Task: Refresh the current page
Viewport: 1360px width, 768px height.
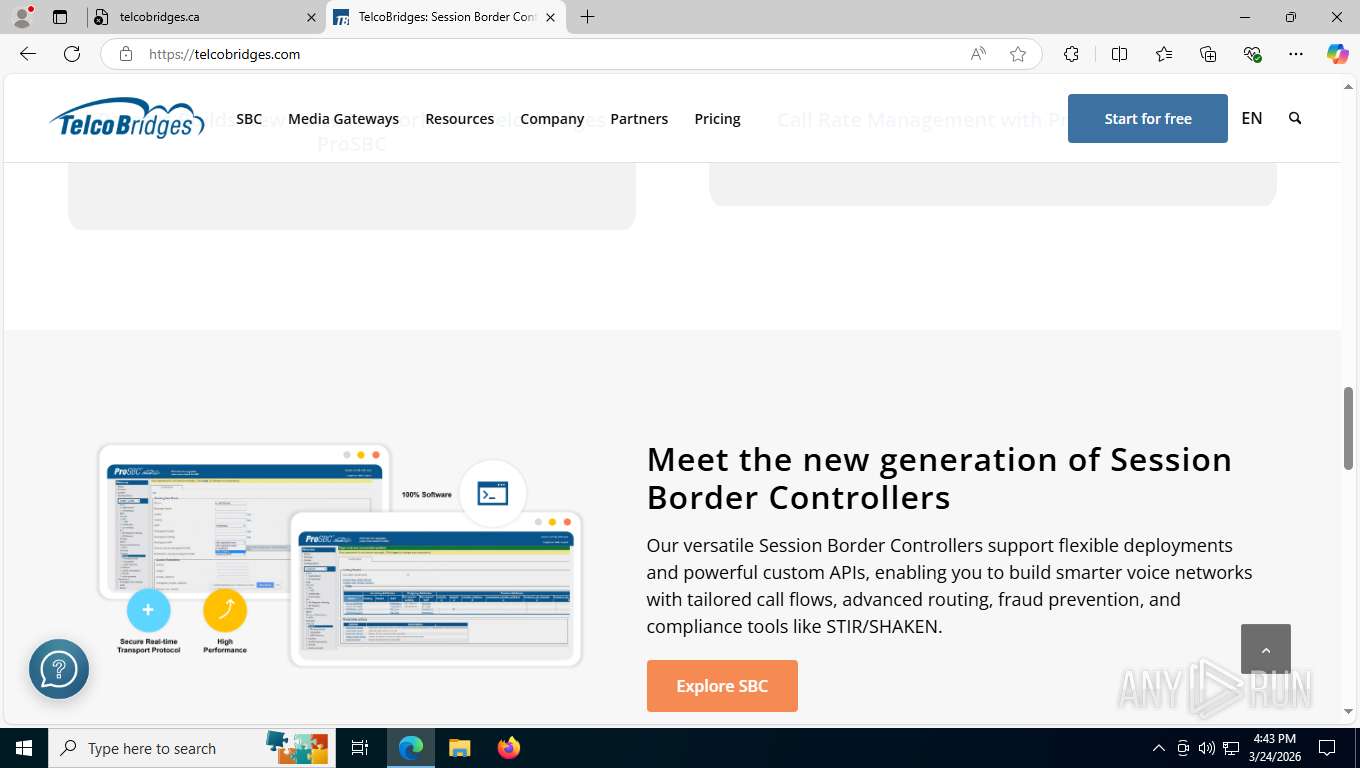Action: (x=72, y=54)
